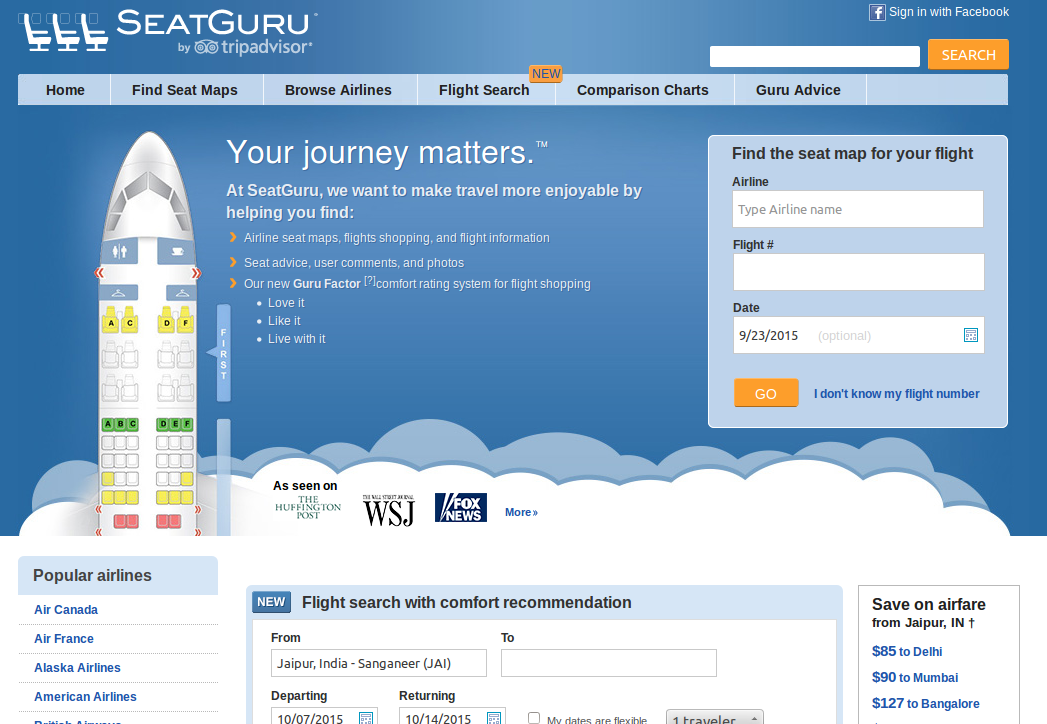Click yellow seat A in first class

point(111,321)
